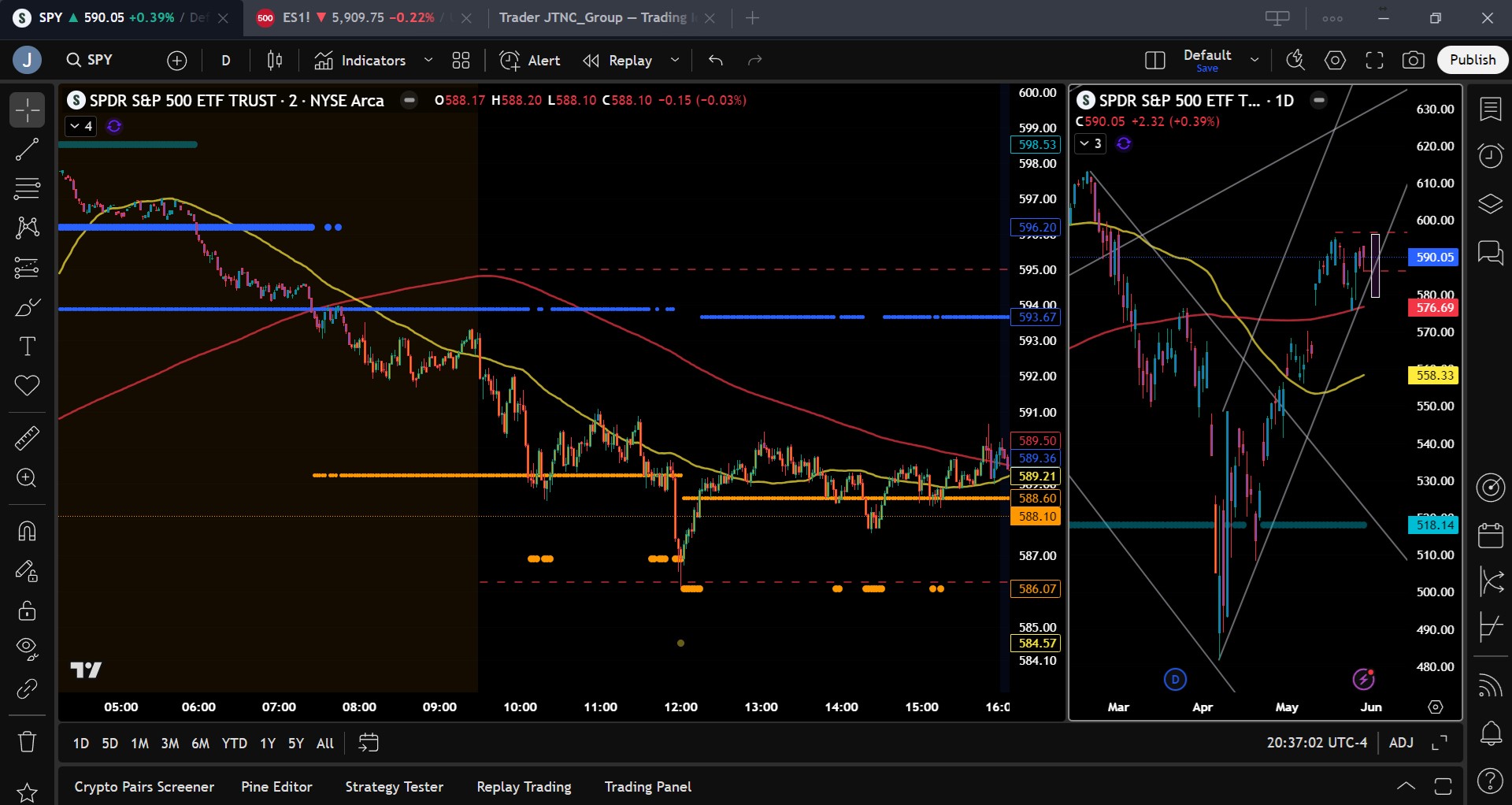Screen dimensions: 1512x805
Task: Undo the last chart action
Action: pyautogui.click(x=716, y=61)
